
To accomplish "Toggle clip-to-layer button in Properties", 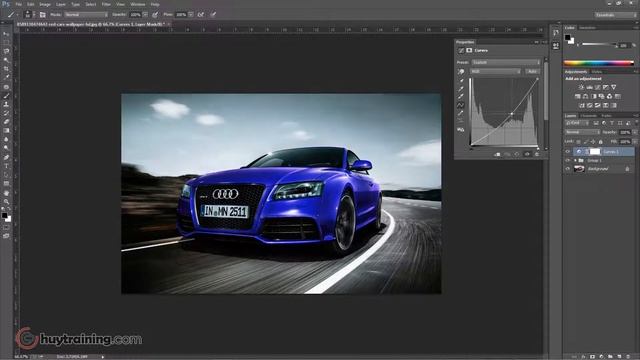I will coord(497,154).
